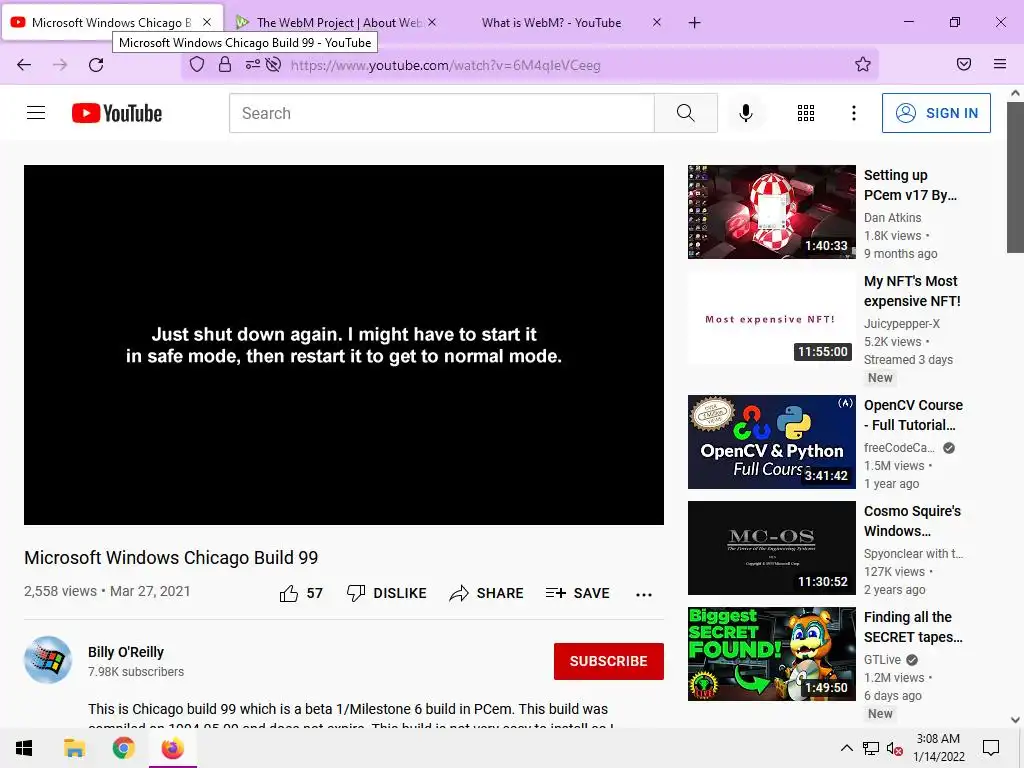The width and height of the screenshot is (1024, 768).
Task: Open Firefox tracking protection shield
Action: [197, 64]
